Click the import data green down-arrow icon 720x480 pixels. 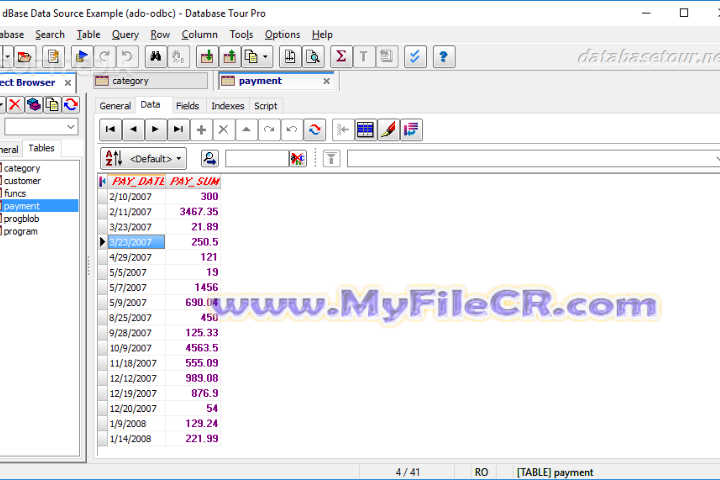pos(207,57)
